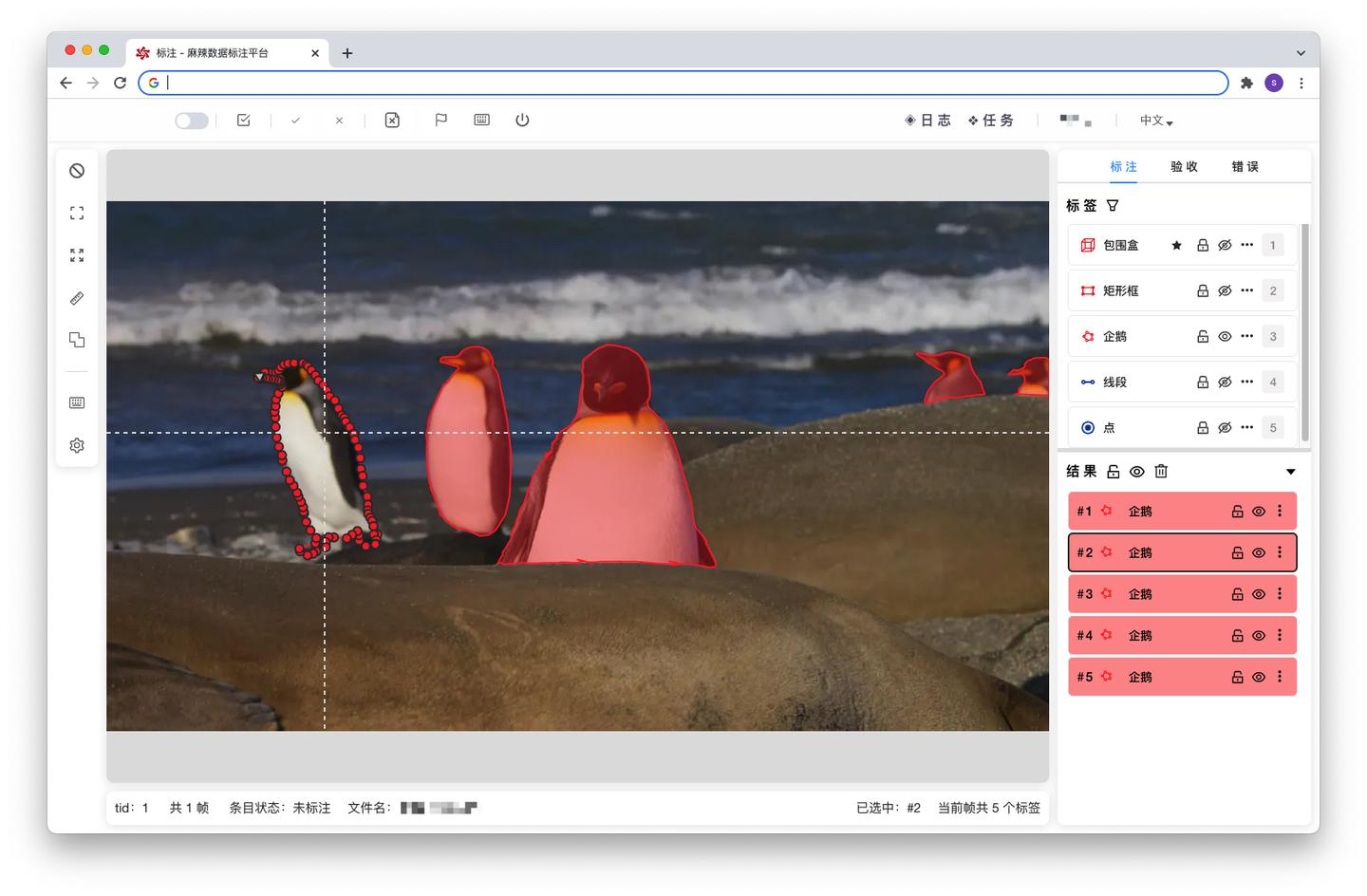
Task: Click the browser address bar
Action: (x=683, y=83)
